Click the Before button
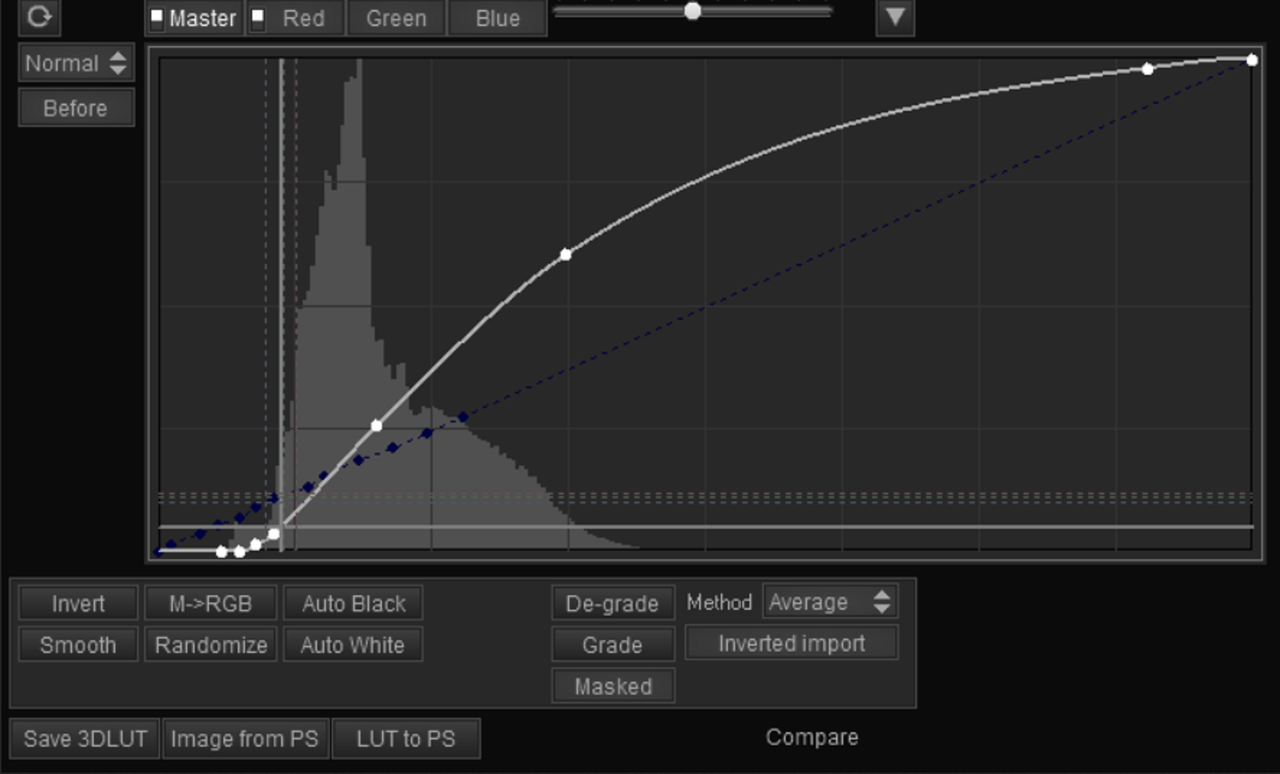 pyautogui.click(x=76, y=108)
